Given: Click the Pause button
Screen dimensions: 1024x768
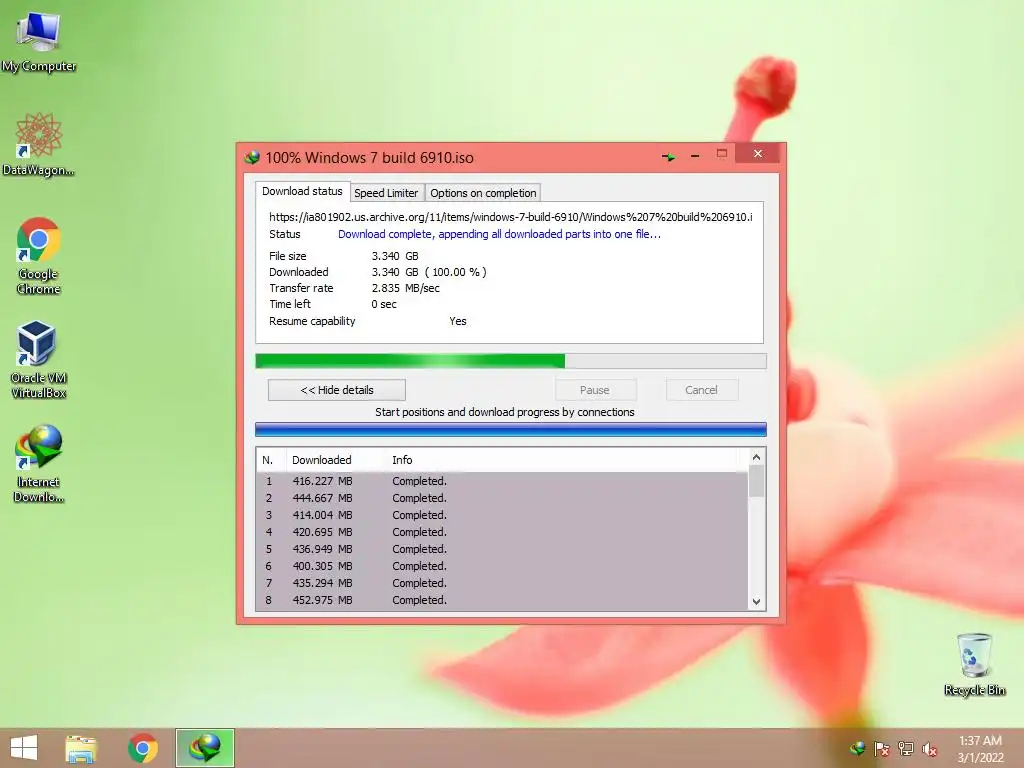Looking at the screenshot, I should (595, 390).
